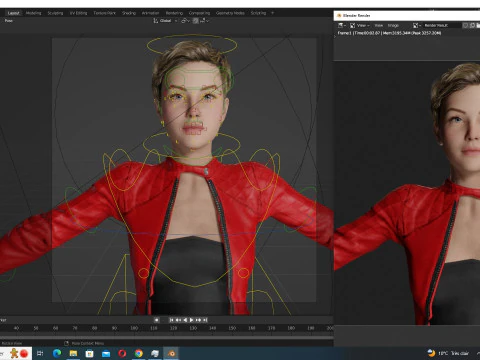Click new image icon beside Render Result
Screen dimensions: 480x360
[472, 25]
